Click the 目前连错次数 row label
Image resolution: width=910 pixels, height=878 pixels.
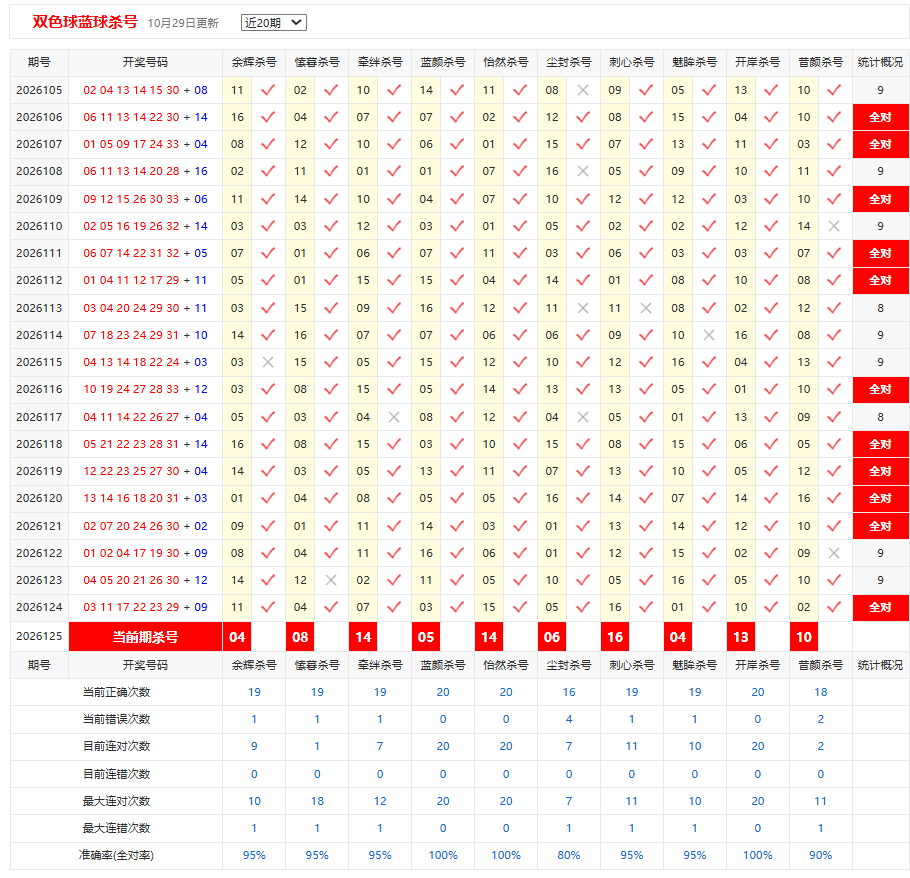117,774
